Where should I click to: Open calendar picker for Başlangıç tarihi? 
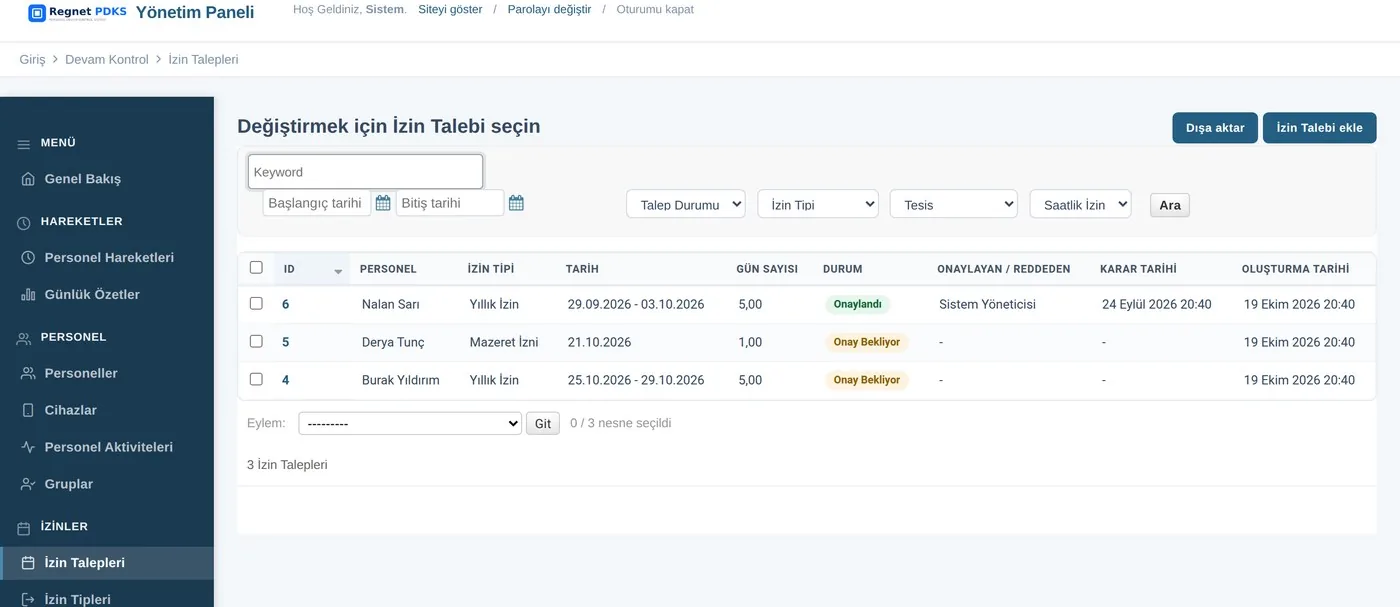click(x=383, y=203)
